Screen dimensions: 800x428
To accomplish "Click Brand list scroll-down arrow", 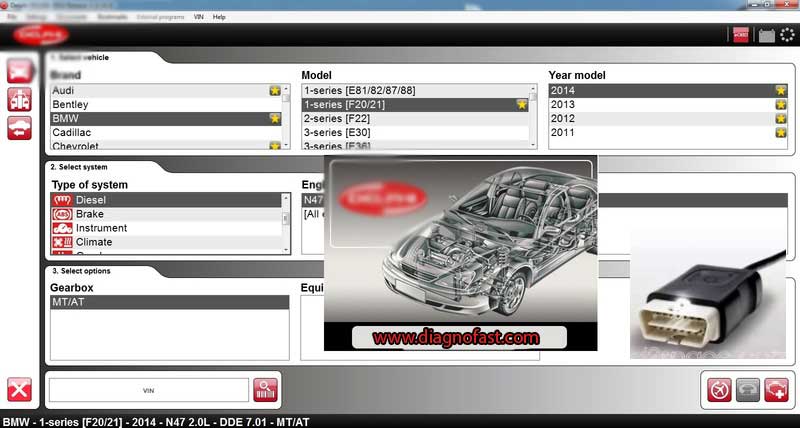I will pyautogui.click(x=286, y=145).
